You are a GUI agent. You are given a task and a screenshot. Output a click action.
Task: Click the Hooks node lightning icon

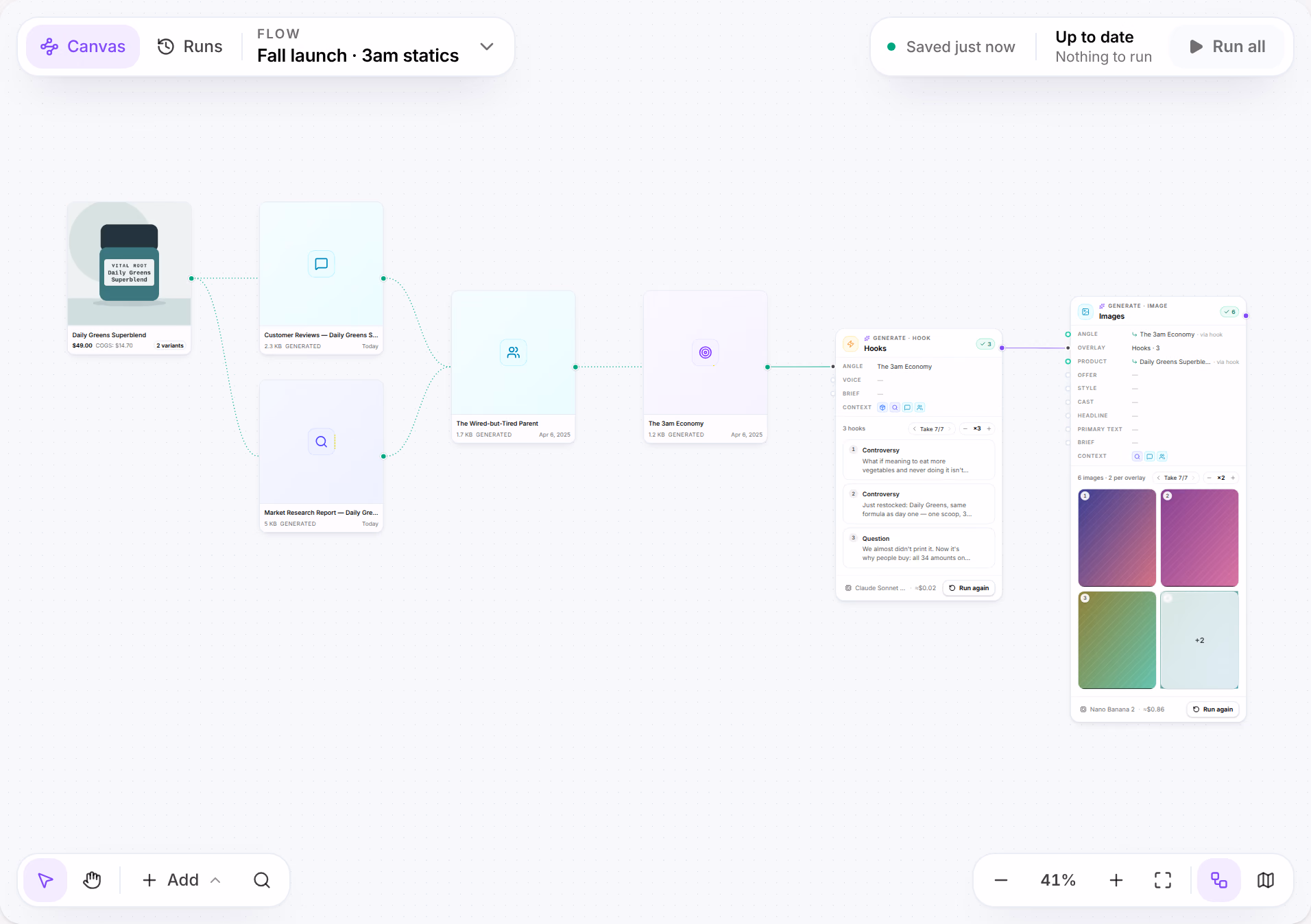point(850,344)
